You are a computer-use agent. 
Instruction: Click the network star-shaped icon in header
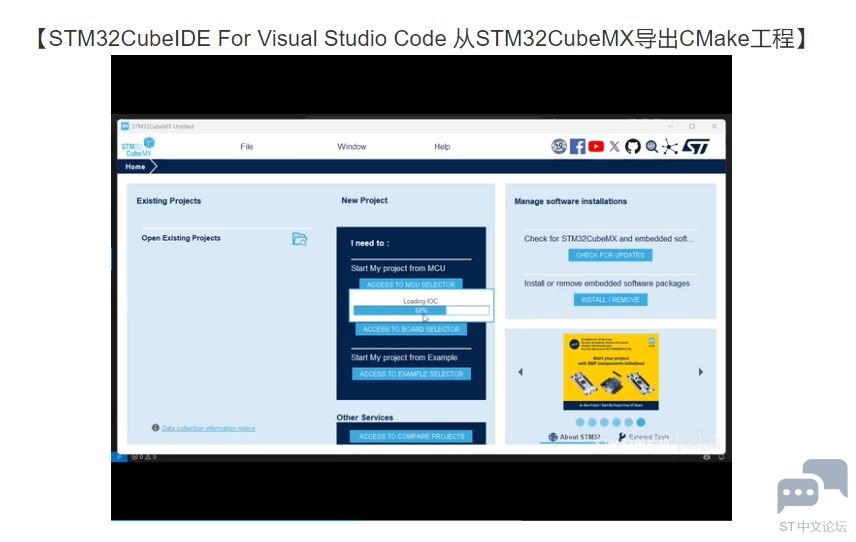(x=670, y=146)
